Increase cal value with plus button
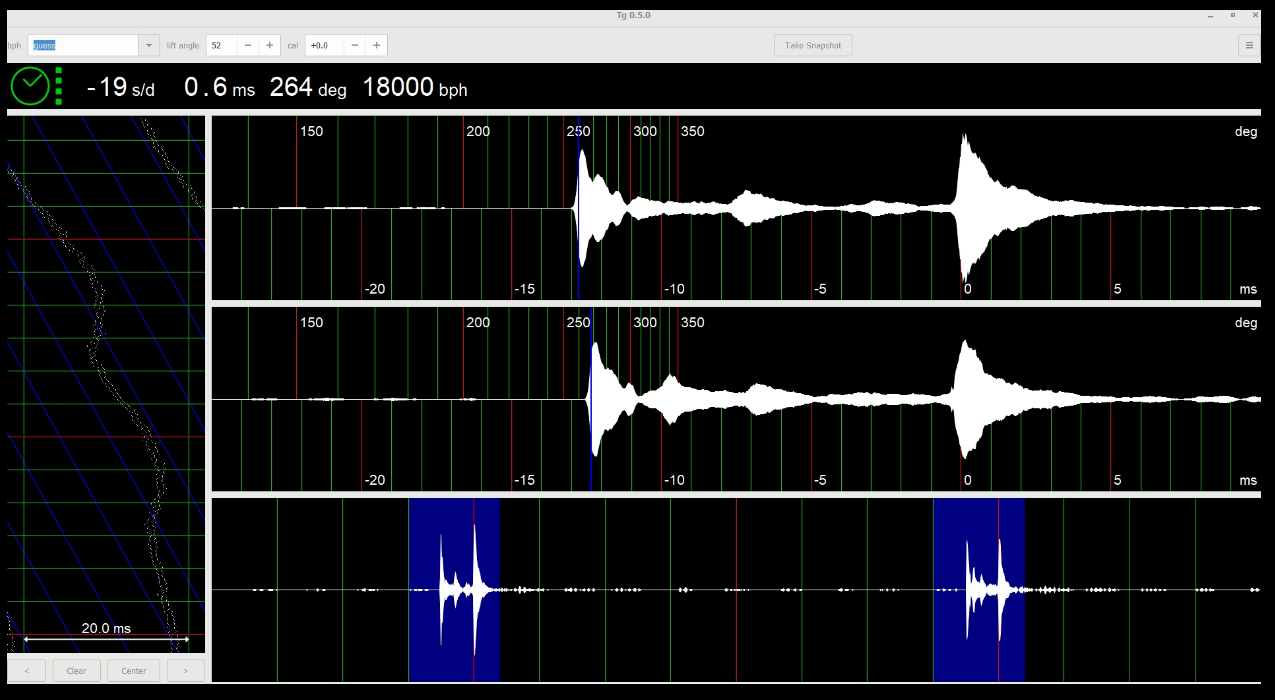This screenshot has height=700, width=1275. [x=376, y=45]
